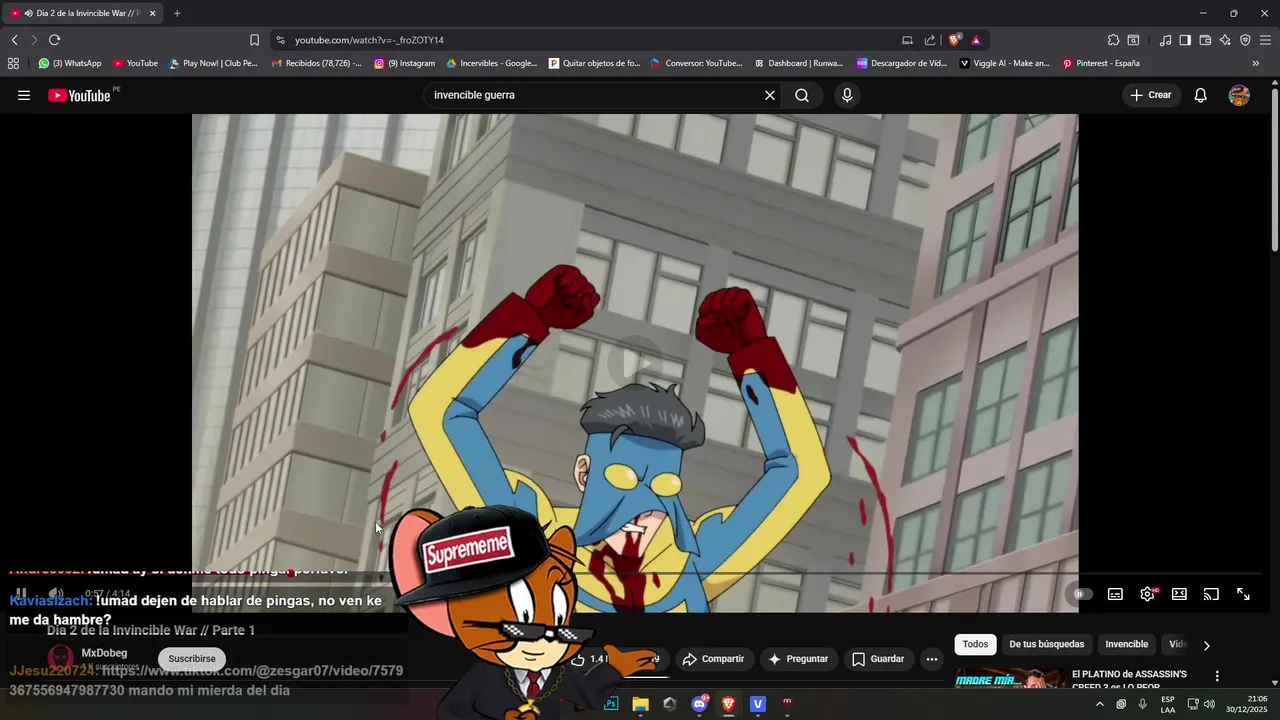The width and height of the screenshot is (1280, 720).
Task: Run the search with the magnifier button
Action: [802, 95]
